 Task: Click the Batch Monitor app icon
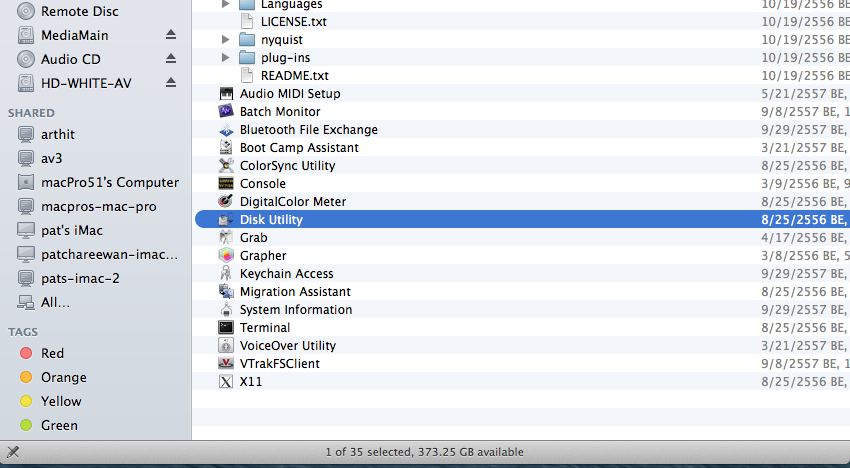pyautogui.click(x=226, y=112)
